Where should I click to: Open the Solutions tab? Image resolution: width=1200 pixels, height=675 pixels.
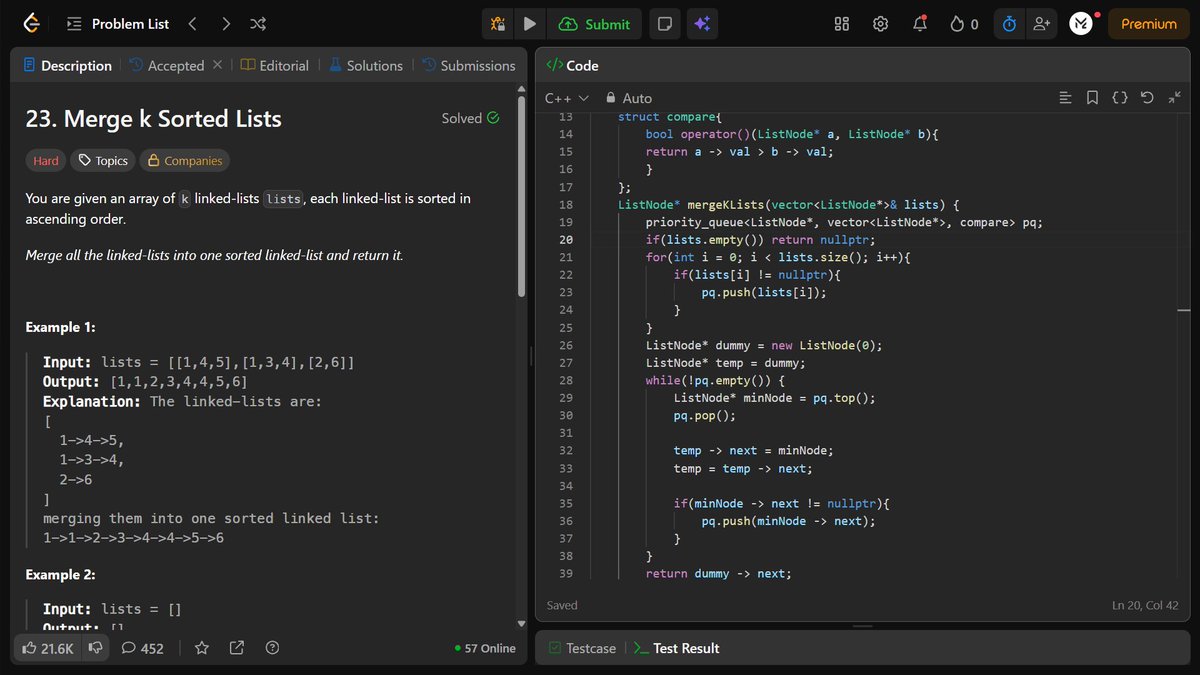(365, 65)
